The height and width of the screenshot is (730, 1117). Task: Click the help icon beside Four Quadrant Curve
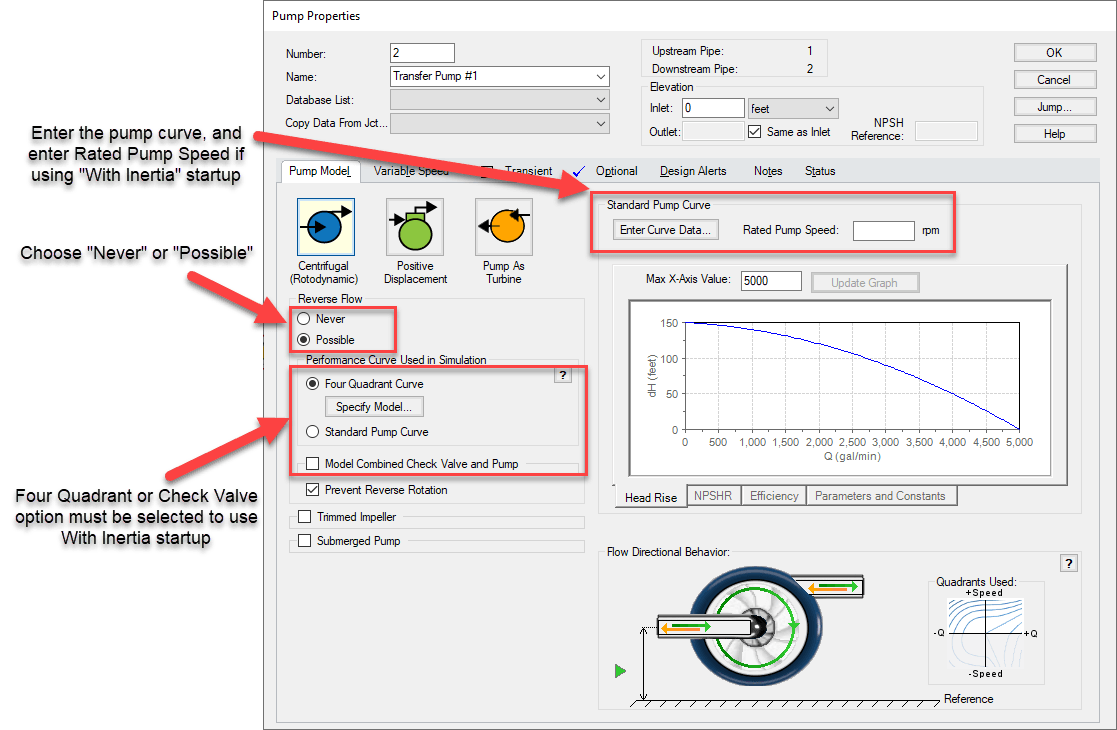[x=563, y=375]
